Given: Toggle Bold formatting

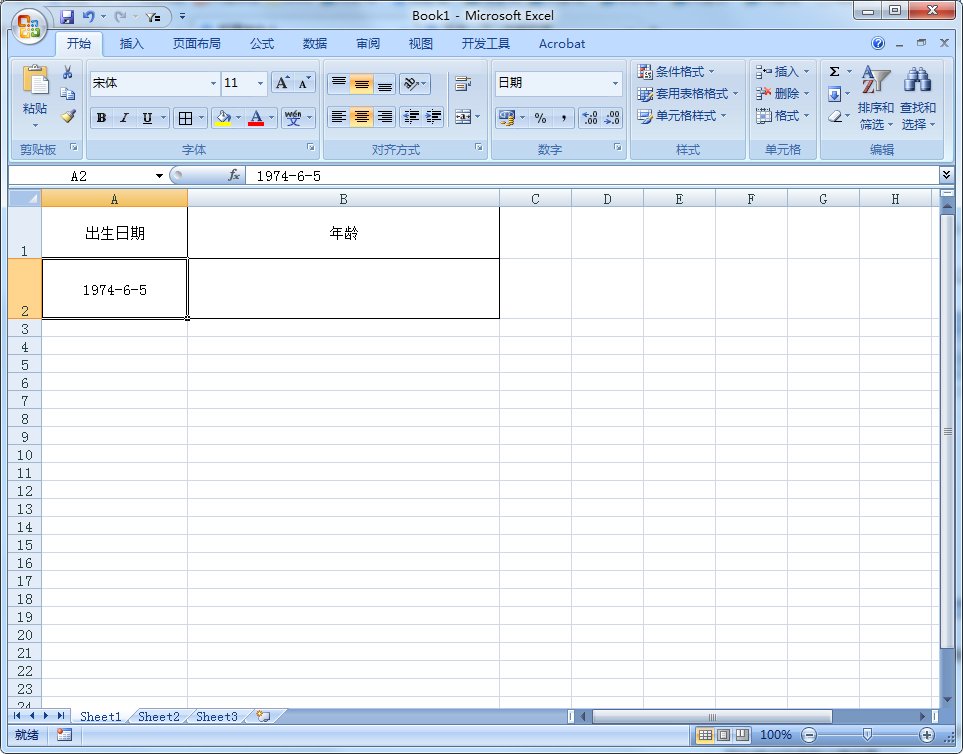Looking at the screenshot, I should click(x=101, y=118).
